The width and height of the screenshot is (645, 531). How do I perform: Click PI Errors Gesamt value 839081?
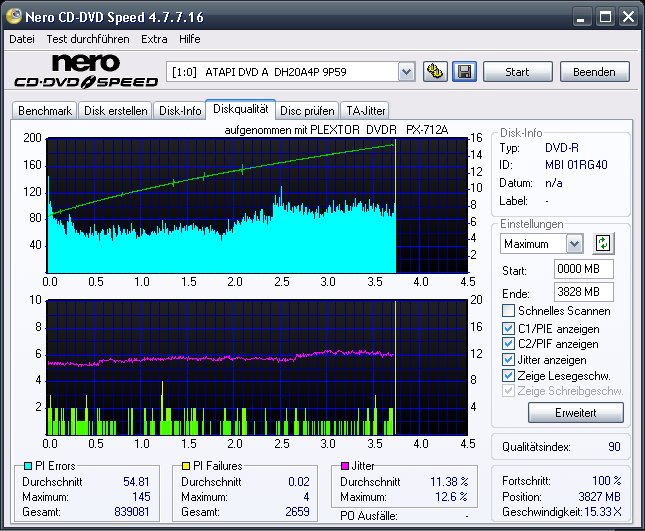132,512
